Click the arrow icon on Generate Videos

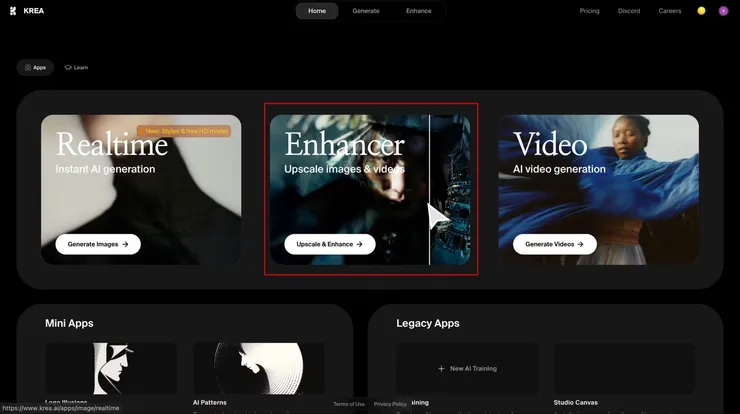580,245
